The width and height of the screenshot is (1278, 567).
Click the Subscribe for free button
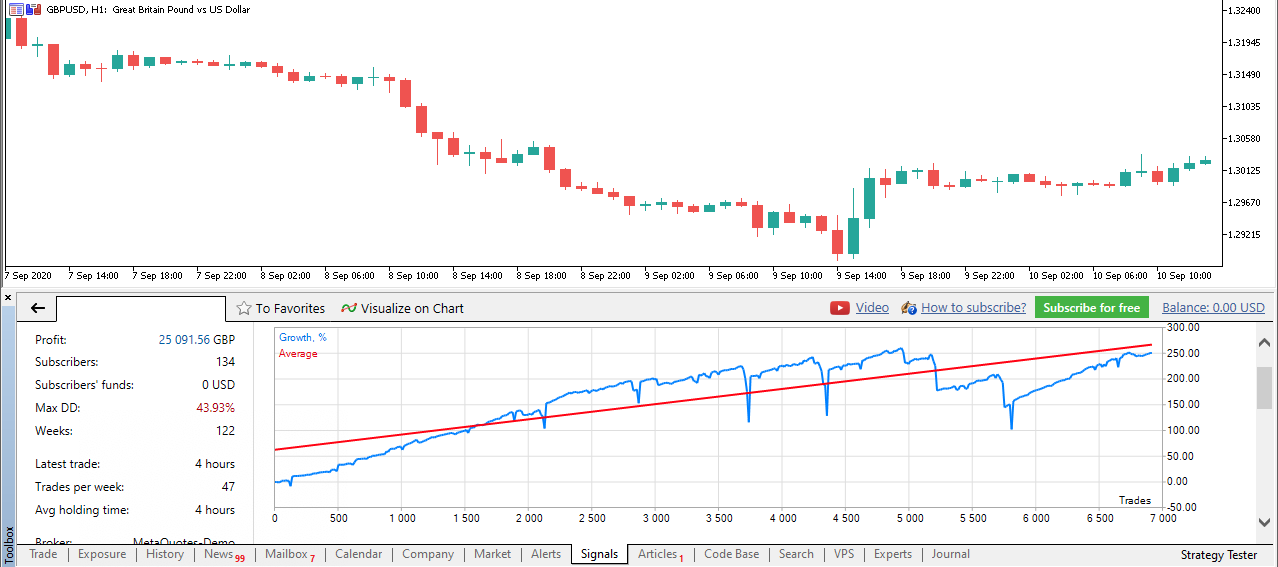pyautogui.click(x=1091, y=308)
